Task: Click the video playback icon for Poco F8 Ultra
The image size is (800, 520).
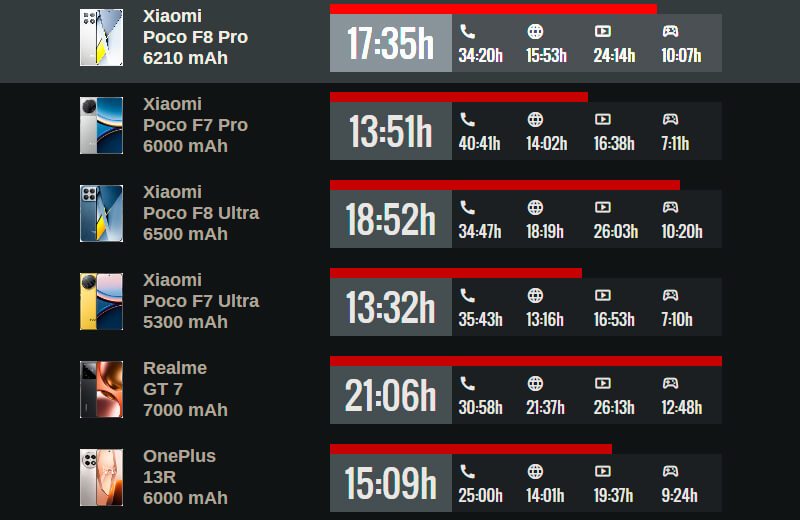Action: pos(602,207)
